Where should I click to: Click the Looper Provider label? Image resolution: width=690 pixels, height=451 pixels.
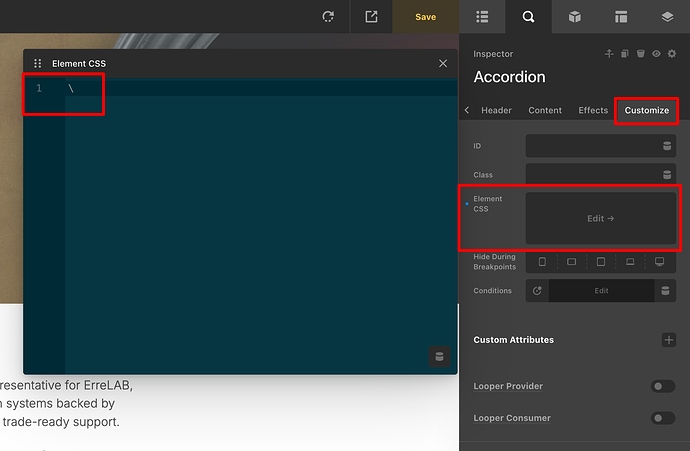(508, 386)
